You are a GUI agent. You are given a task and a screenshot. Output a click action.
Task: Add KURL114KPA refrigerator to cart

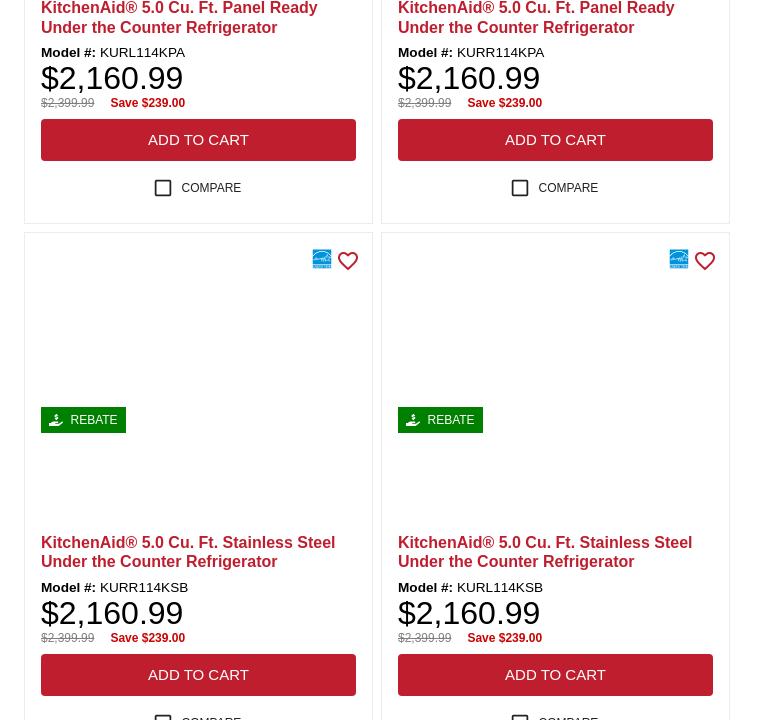[198, 140]
